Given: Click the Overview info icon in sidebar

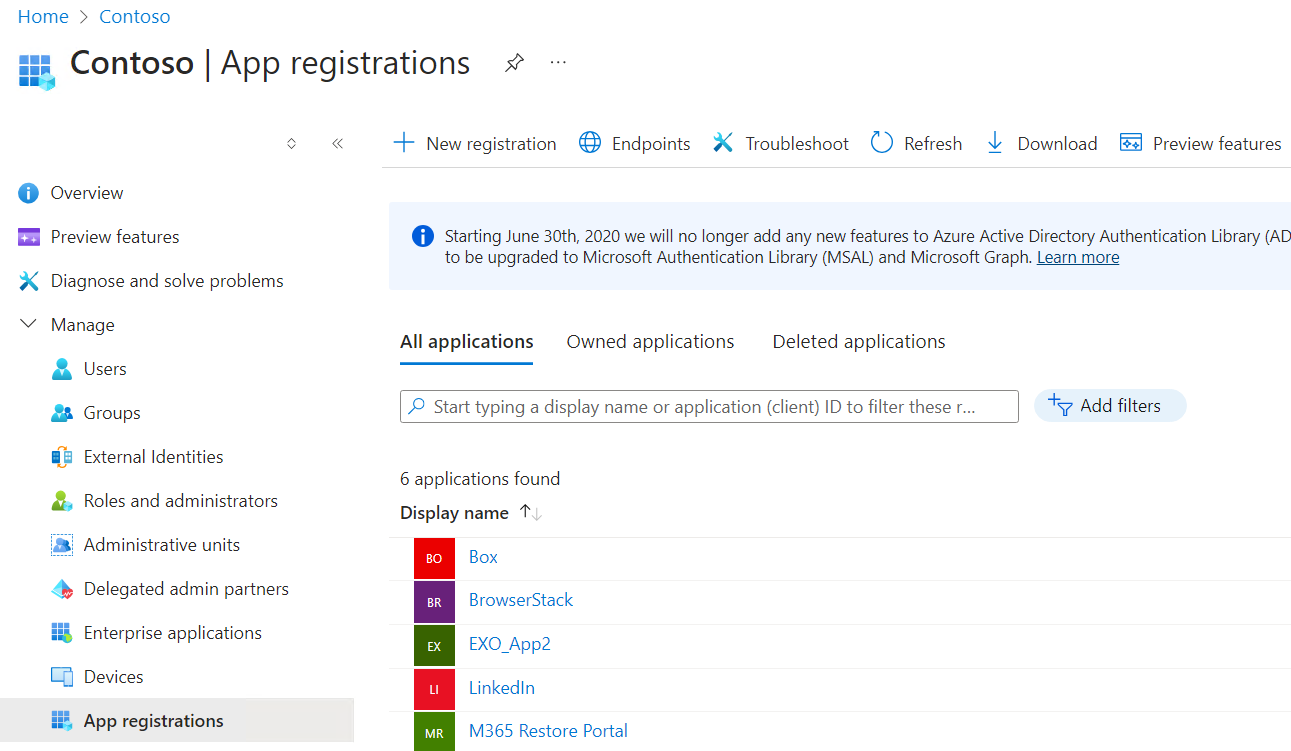Looking at the screenshot, I should (x=29, y=193).
